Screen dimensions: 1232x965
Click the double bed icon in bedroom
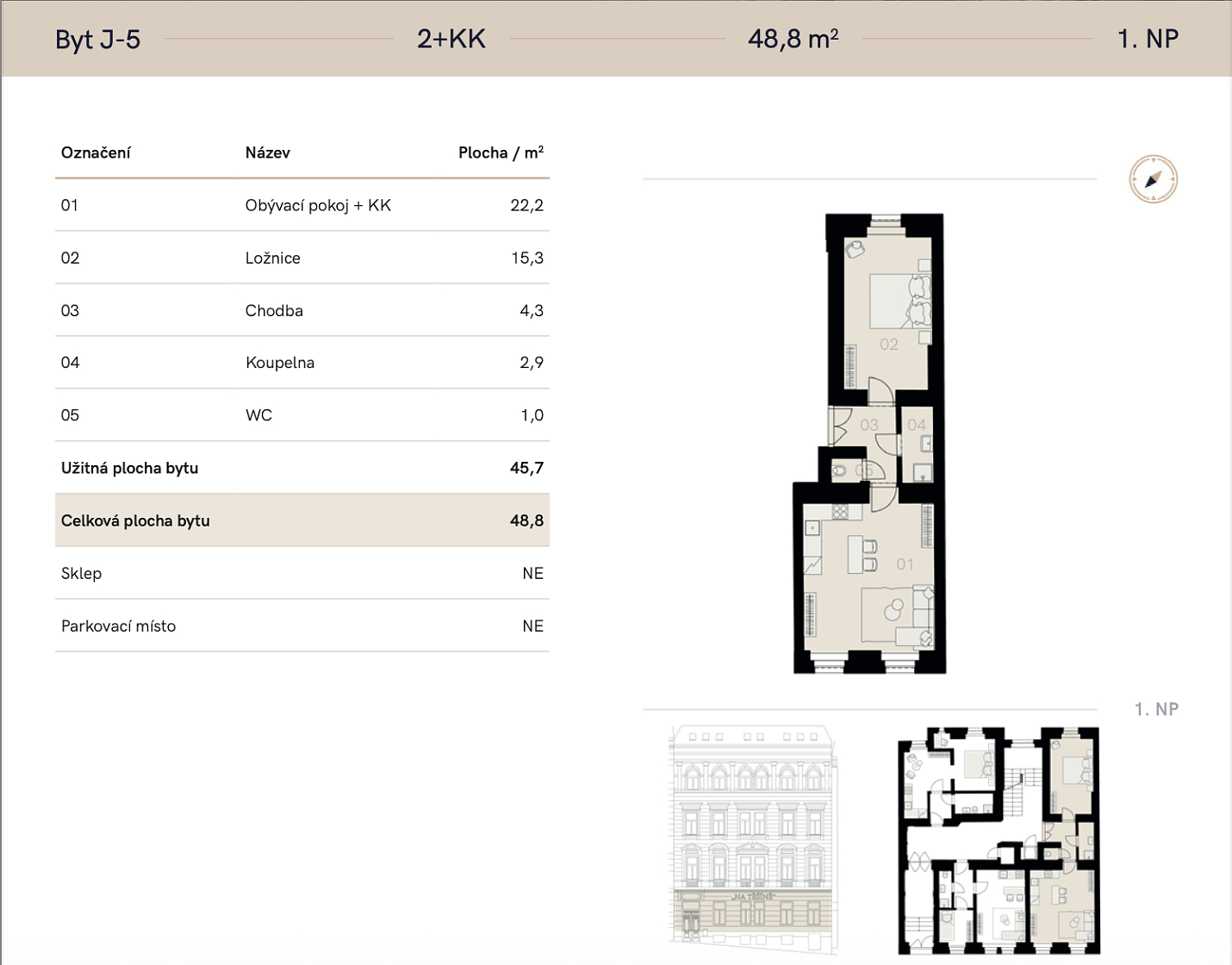click(899, 301)
